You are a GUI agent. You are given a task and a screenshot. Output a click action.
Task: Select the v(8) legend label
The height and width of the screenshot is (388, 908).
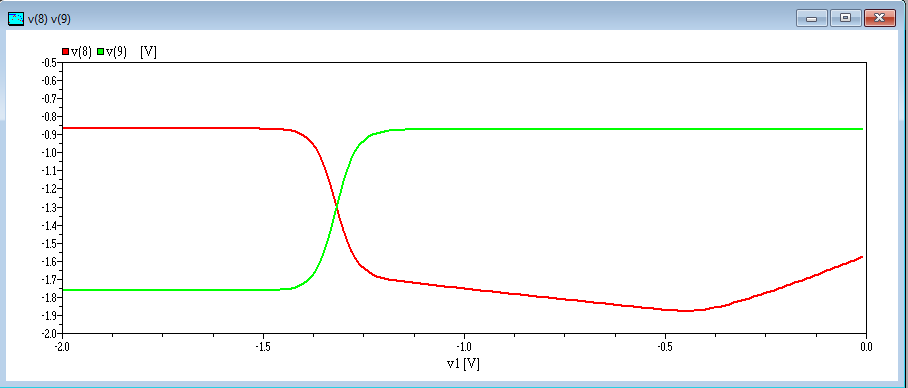tap(81, 52)
